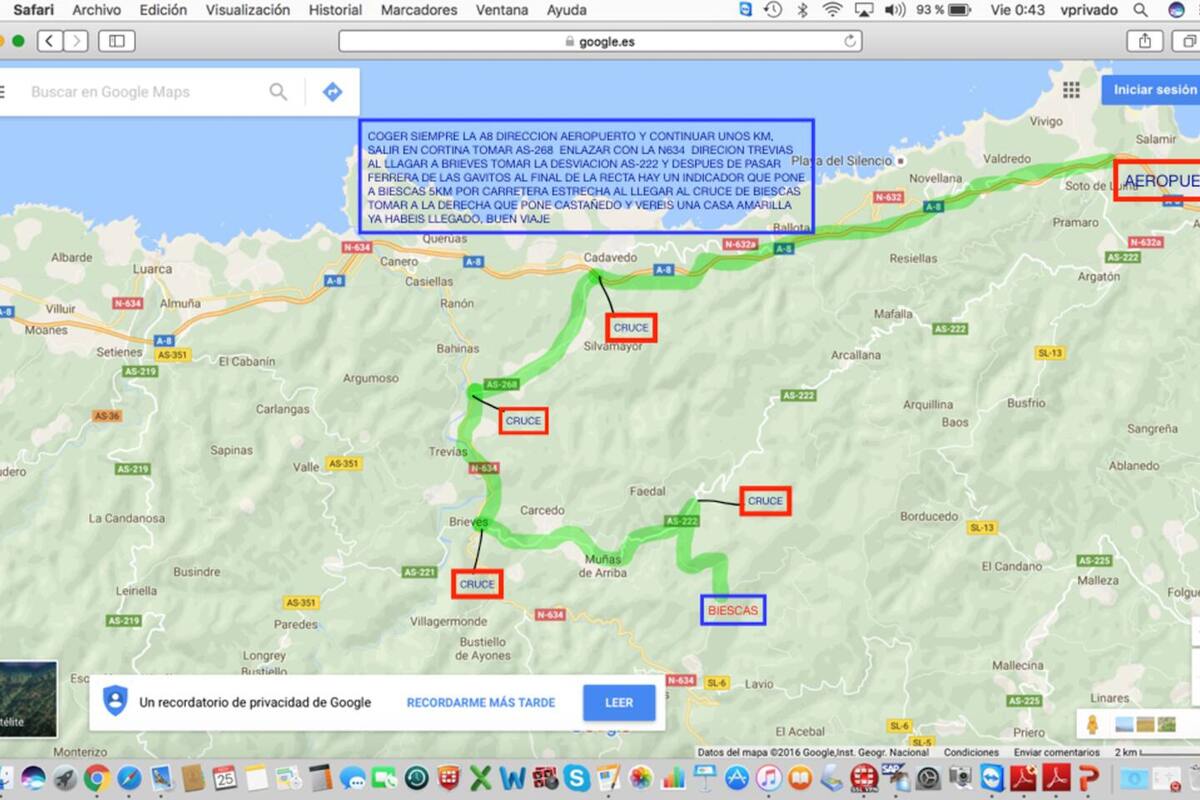
Task: Show all tabs with the tab overview icon
Action: click(x=1188, y=41)
